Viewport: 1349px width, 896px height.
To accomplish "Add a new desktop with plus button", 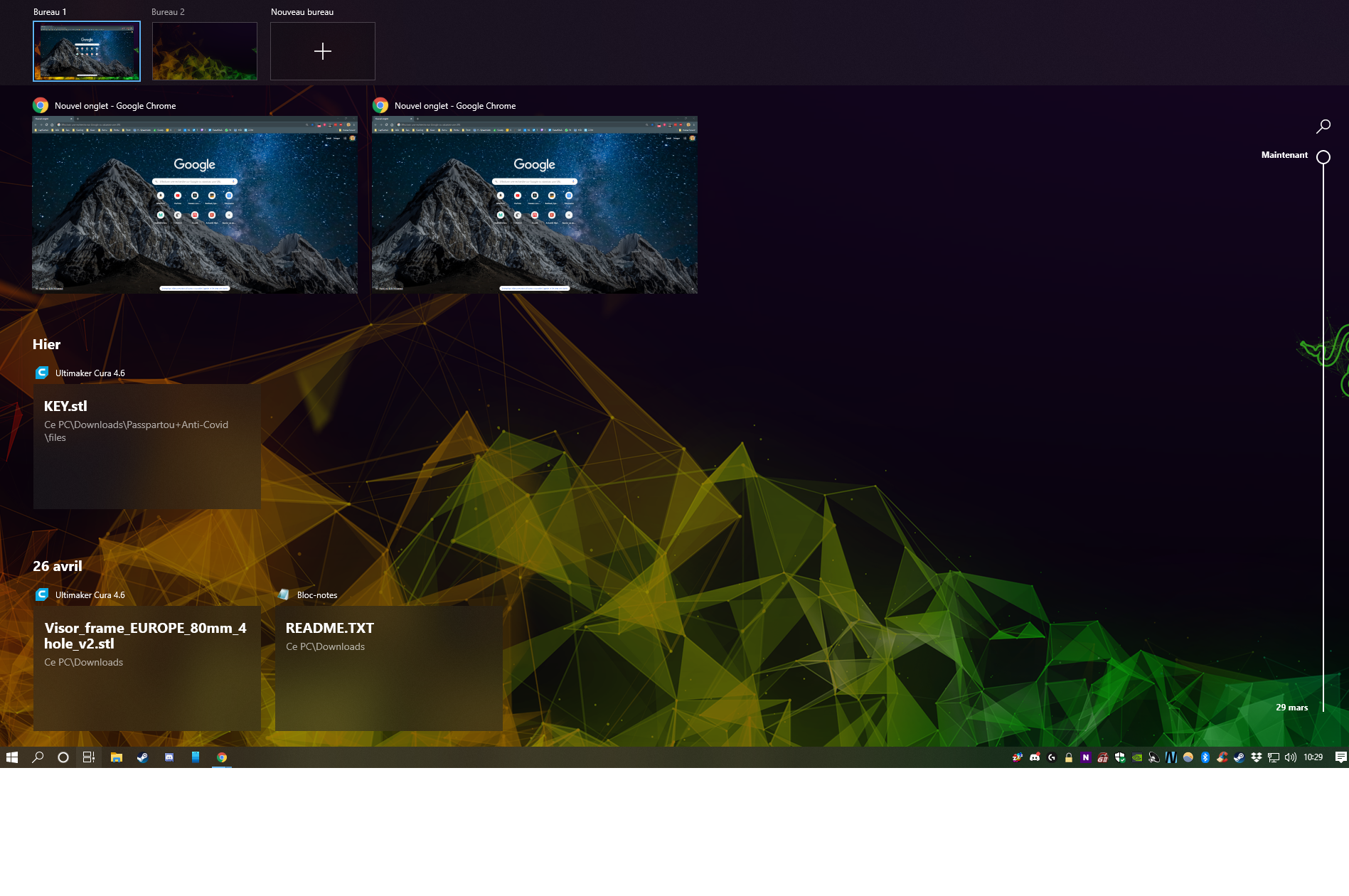I will click(x=323, y=51).
